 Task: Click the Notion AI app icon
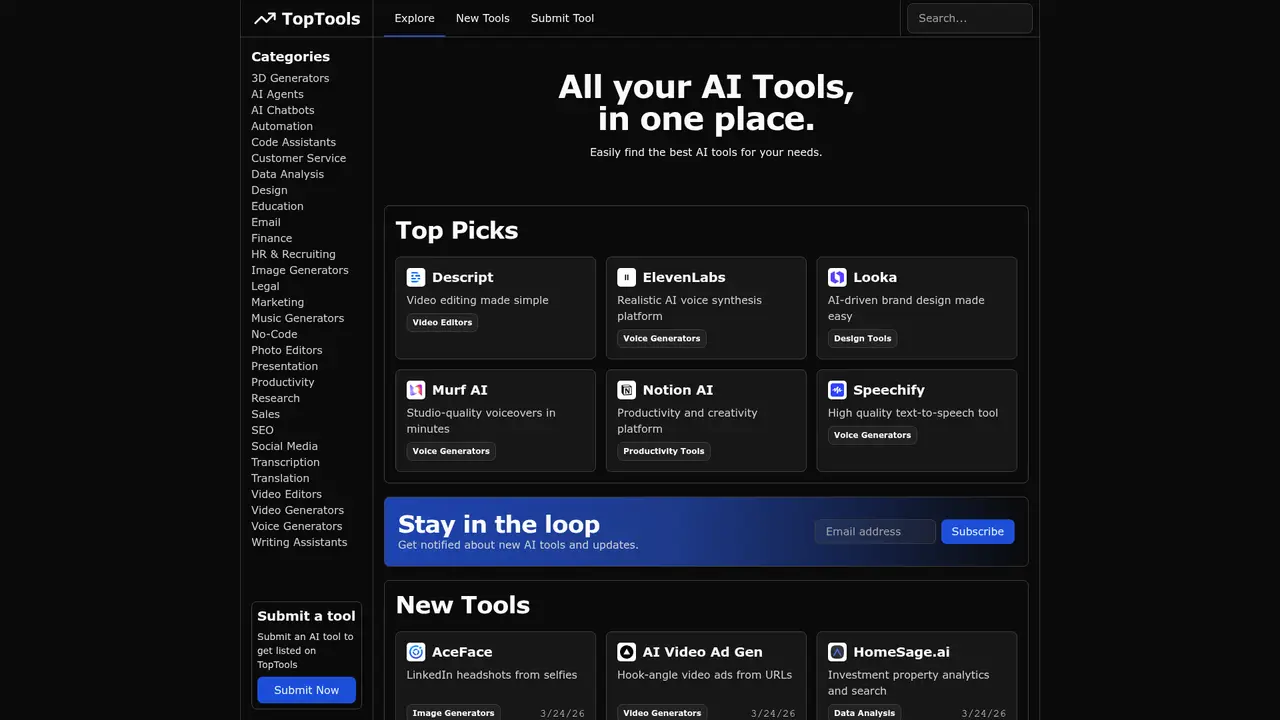coord(626,390)
